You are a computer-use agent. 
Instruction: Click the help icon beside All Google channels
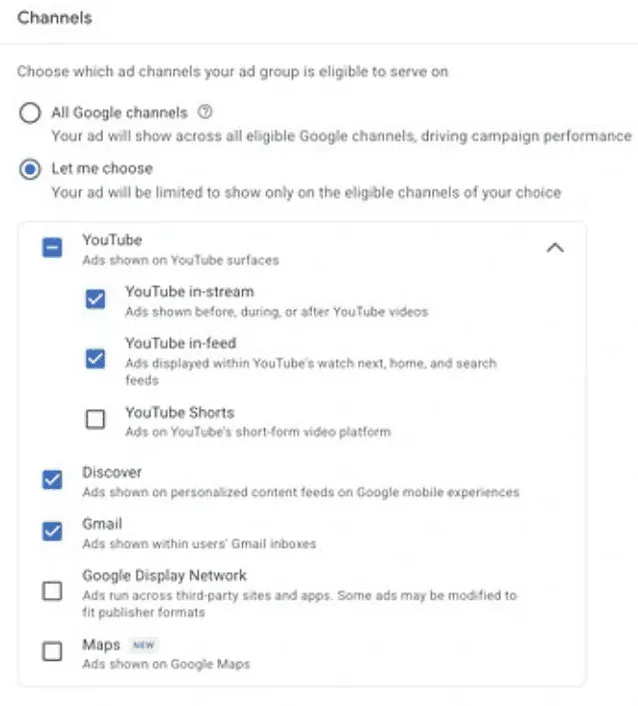coord(205,112)
